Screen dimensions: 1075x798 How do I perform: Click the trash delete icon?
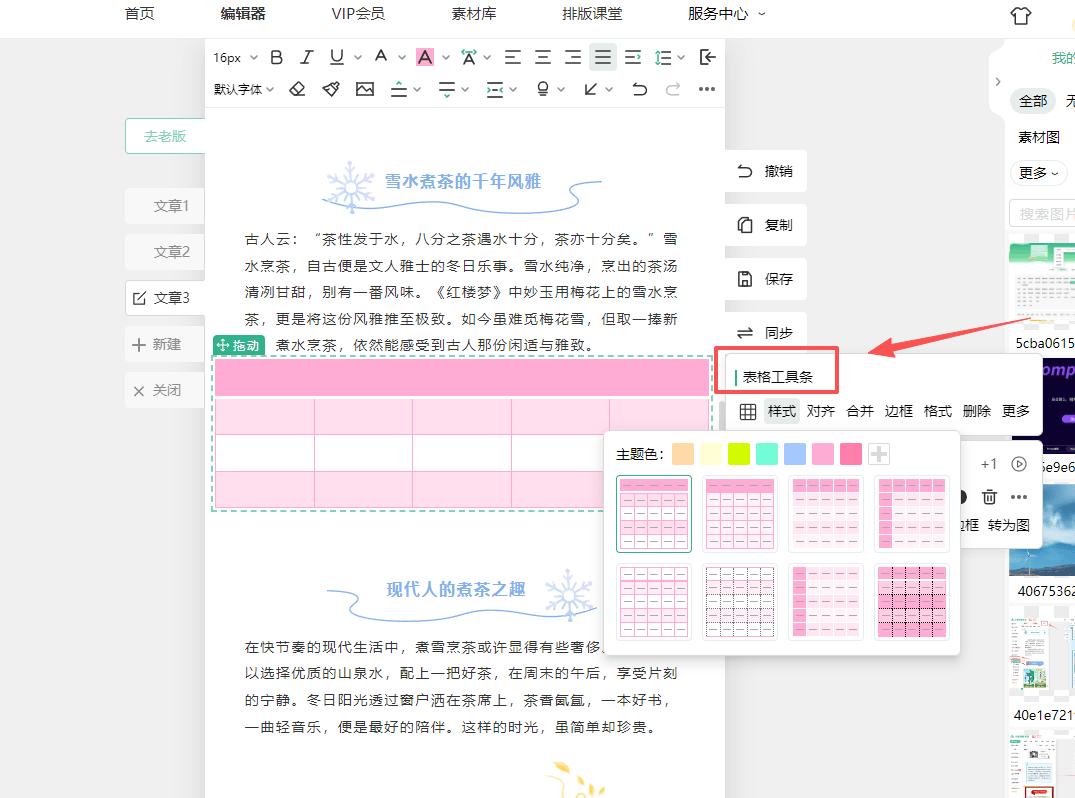(989, 496)
